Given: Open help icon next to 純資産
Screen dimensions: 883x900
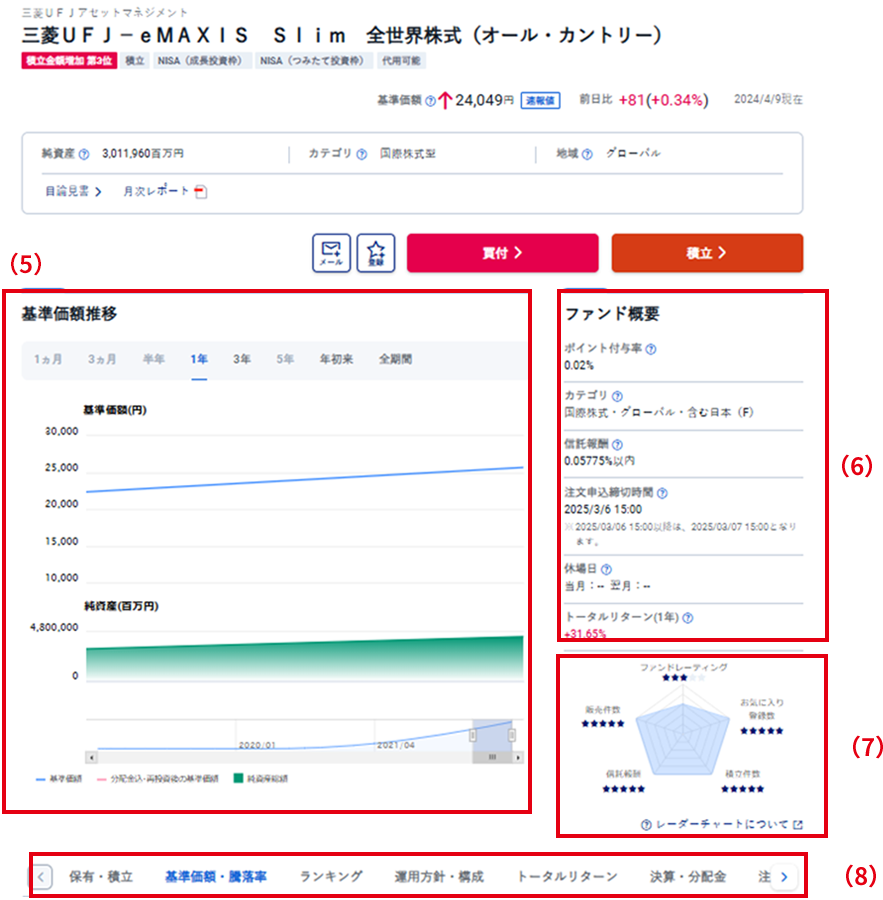Looking at the screenshot, I should (x=84, y=154).
